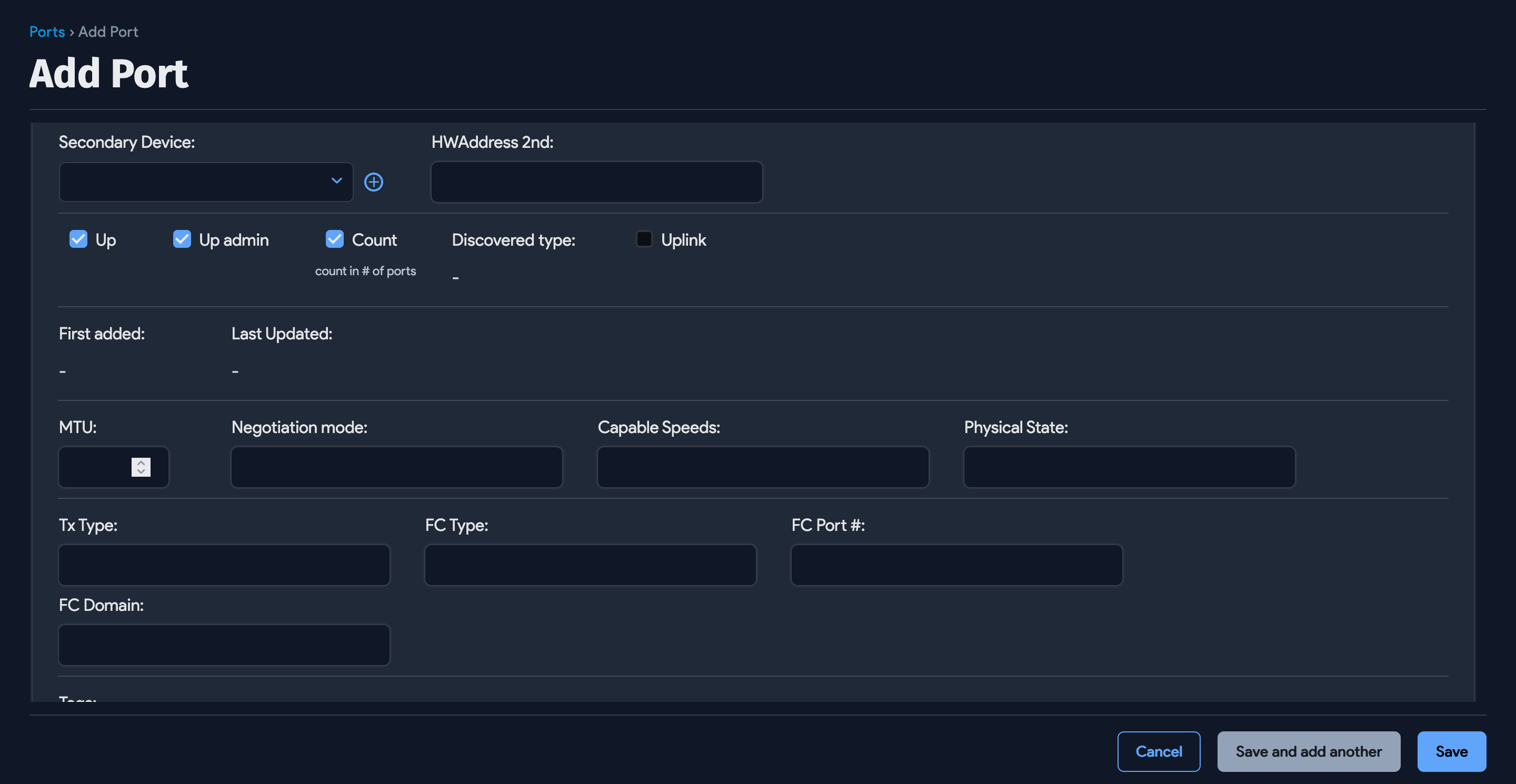The height and width of the screenshot is (784, 1516).
Task: Disable the Count checkbox
Action: [x=334, y=239]
